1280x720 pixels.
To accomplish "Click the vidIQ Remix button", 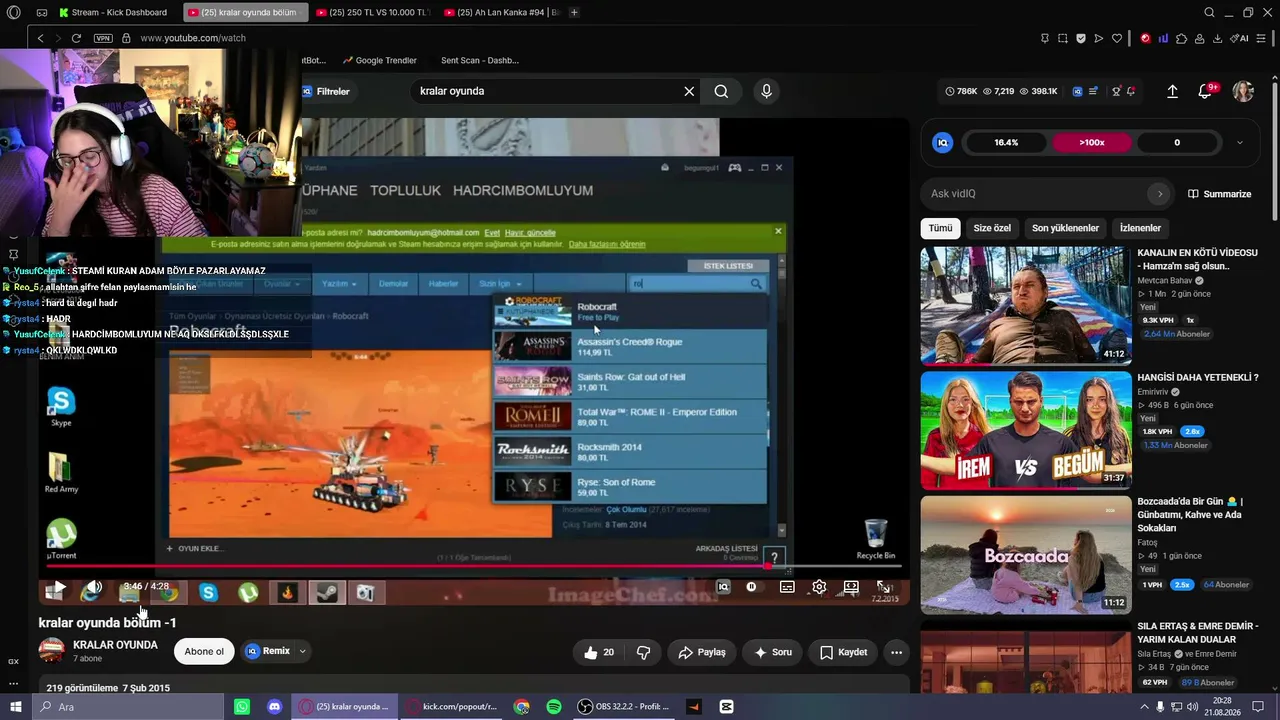I will pos(268,651).
